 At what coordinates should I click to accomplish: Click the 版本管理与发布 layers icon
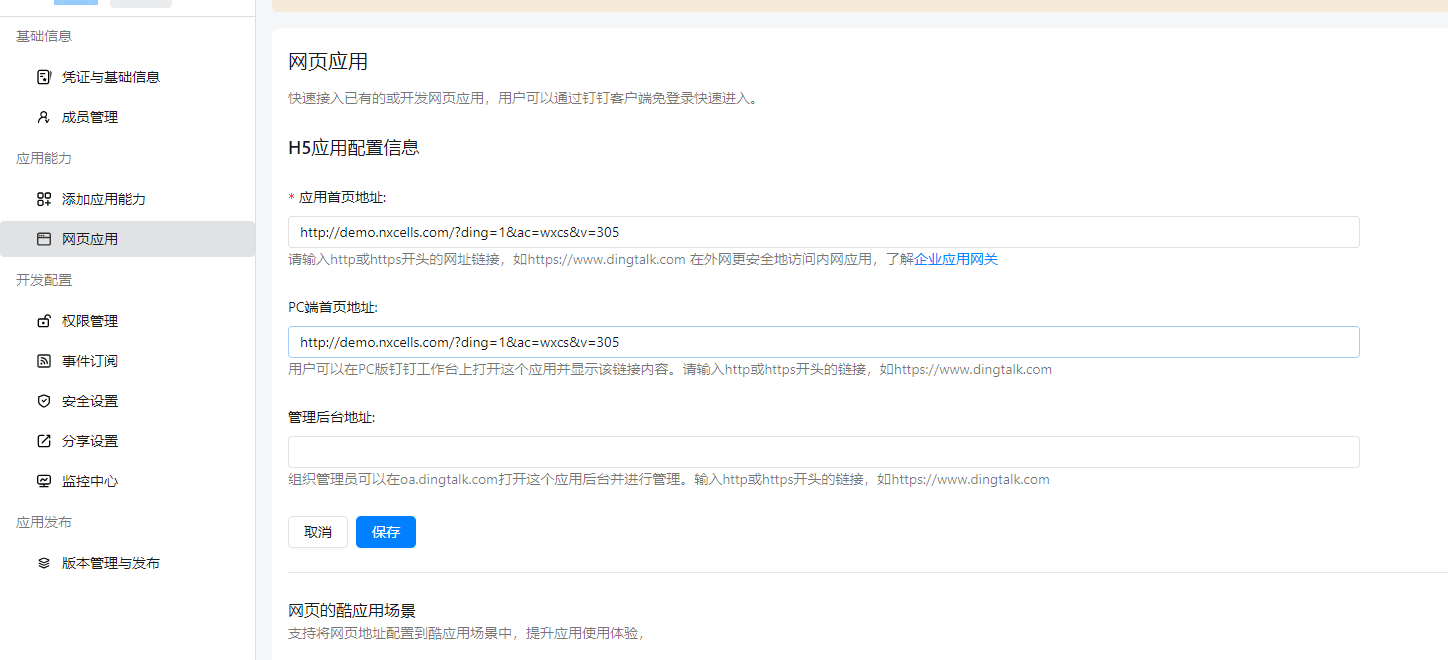pos(43,563)
